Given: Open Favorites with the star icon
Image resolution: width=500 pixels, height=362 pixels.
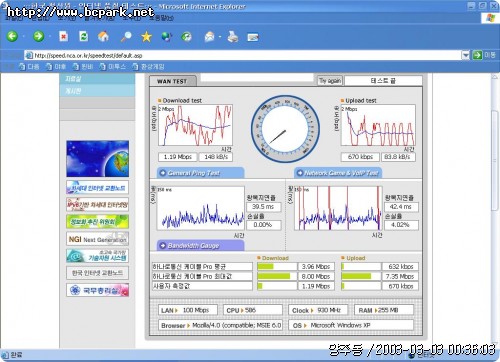Looking at the screenshot, I should click(x=146, y=36).
